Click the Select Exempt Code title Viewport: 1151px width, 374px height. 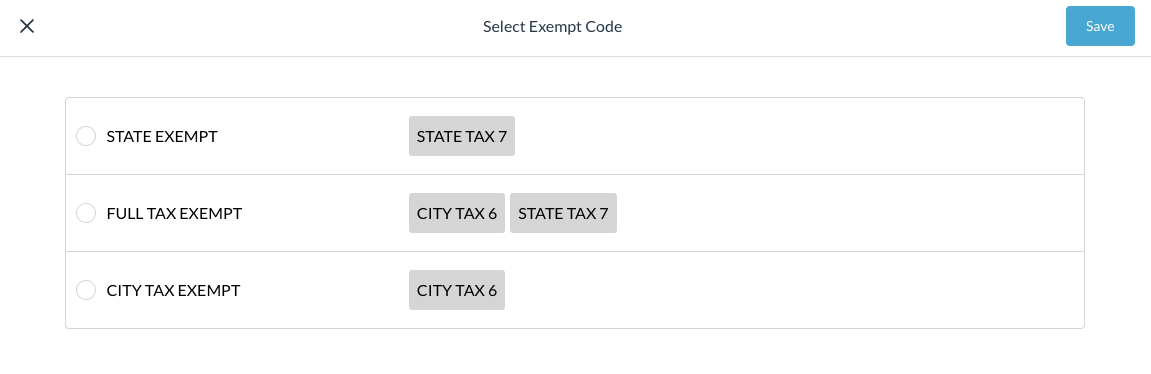pos(552,26)
